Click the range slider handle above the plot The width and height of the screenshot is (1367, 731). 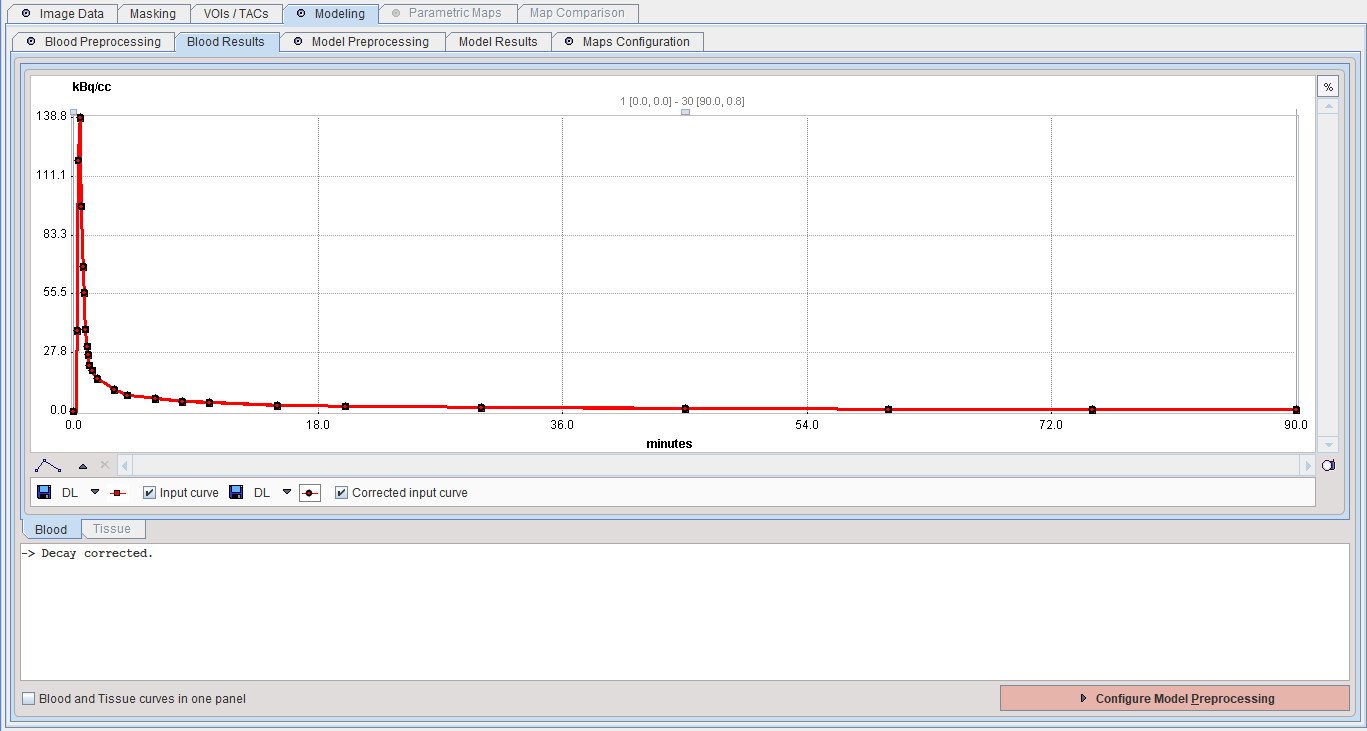pyautogui.click(x=685, y=112)
